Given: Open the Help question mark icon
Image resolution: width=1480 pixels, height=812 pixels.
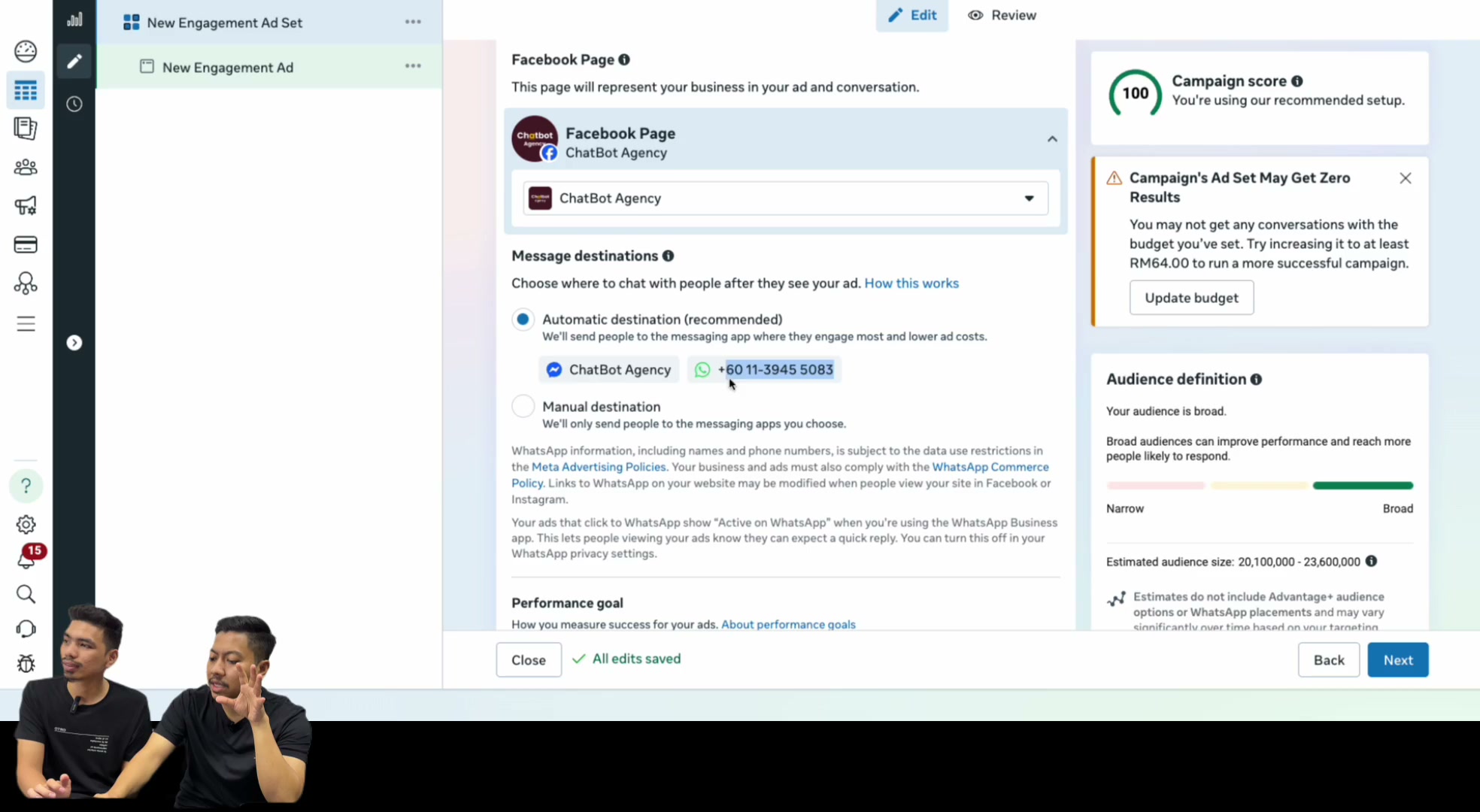Looking at the screenshot, I should 26,486.
